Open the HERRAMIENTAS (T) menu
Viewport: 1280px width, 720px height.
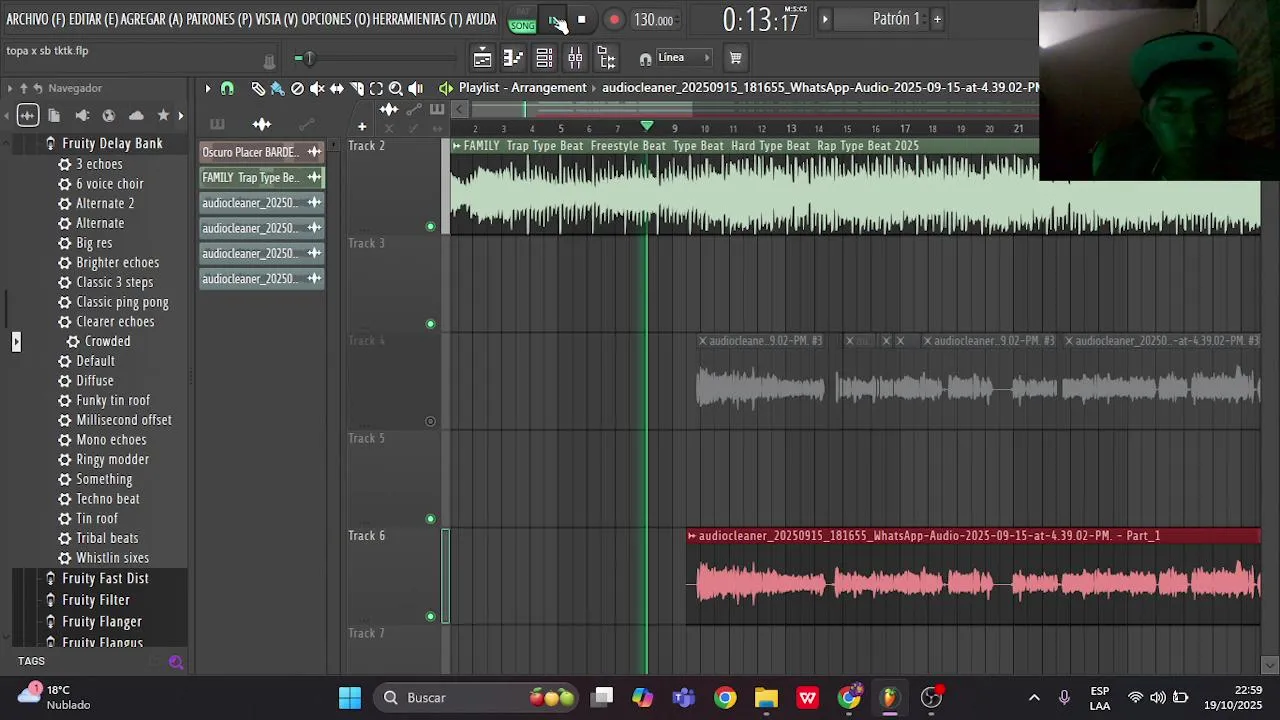click(x=417, y=20)
